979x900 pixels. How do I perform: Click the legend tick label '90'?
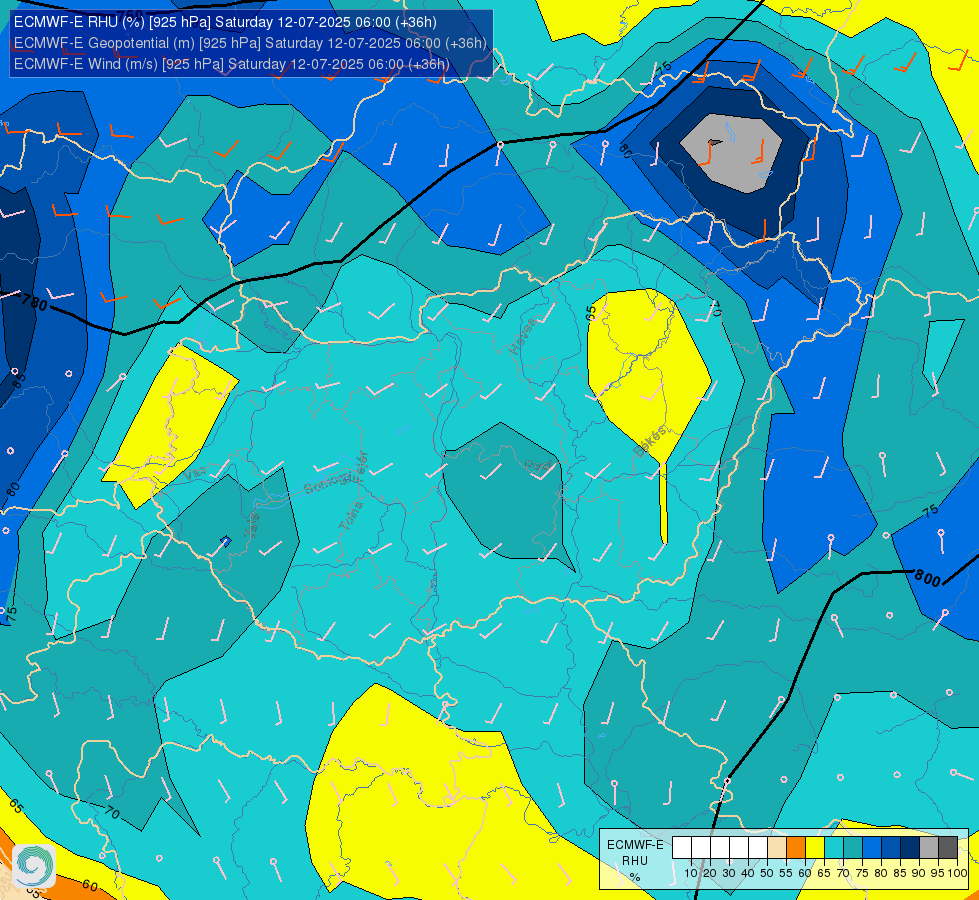point(918,873)
